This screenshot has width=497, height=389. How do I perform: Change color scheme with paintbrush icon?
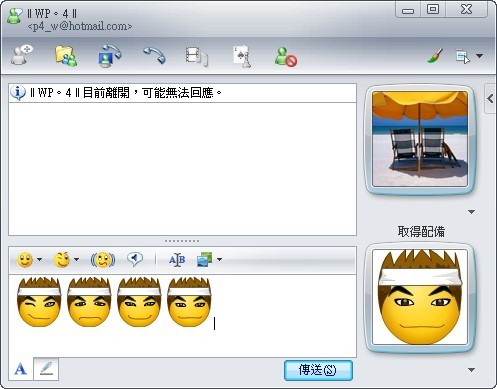click(435, 56)
